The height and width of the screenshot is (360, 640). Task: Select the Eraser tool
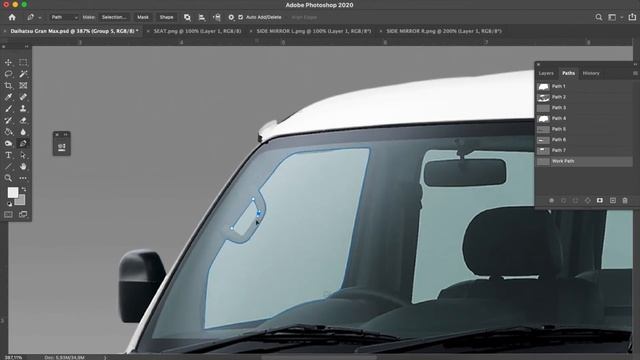23,120
